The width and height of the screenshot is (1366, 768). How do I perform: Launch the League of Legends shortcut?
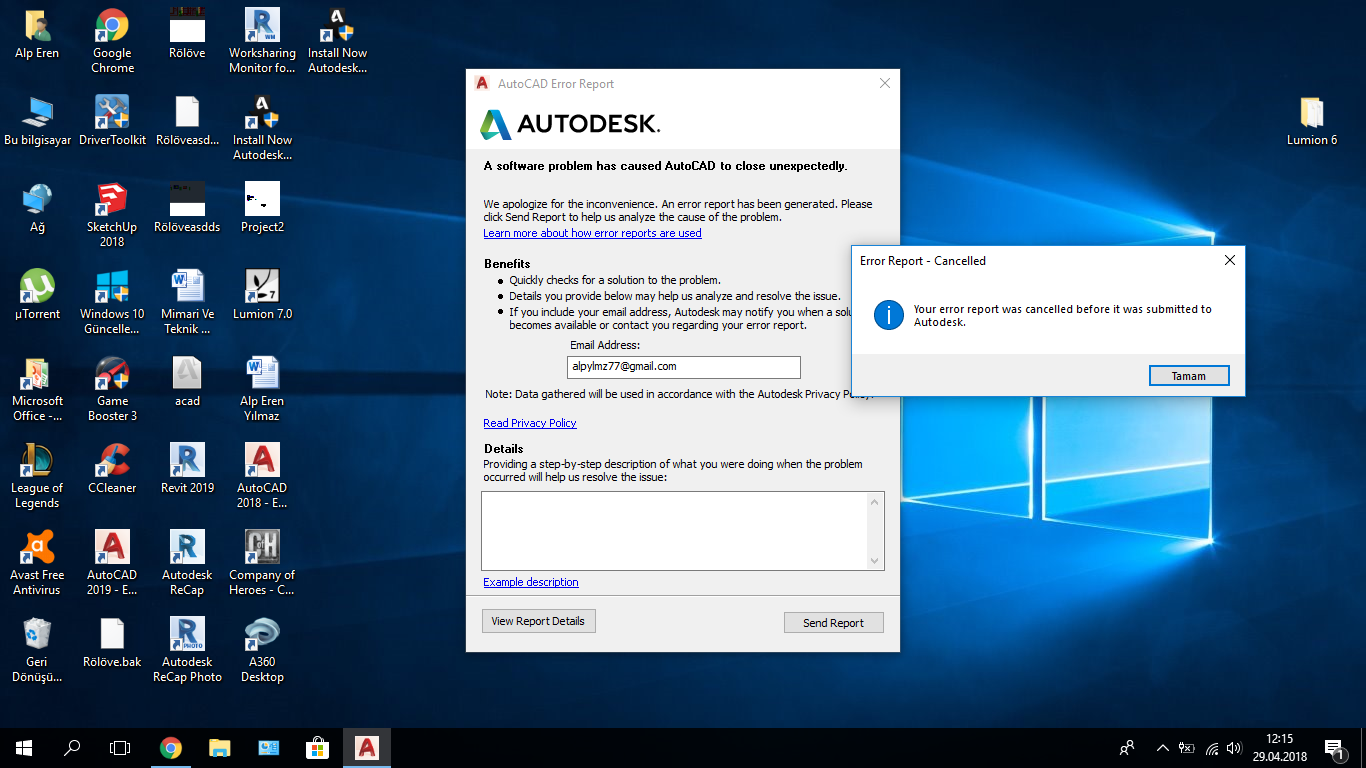pos(37,476)
